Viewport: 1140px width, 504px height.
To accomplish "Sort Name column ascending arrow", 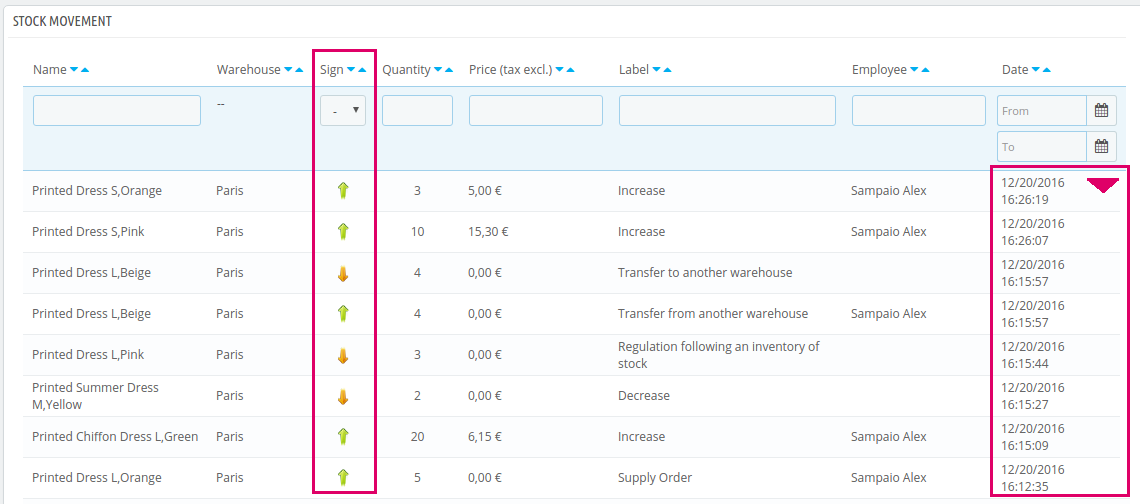I will click(x=85, y=70).
